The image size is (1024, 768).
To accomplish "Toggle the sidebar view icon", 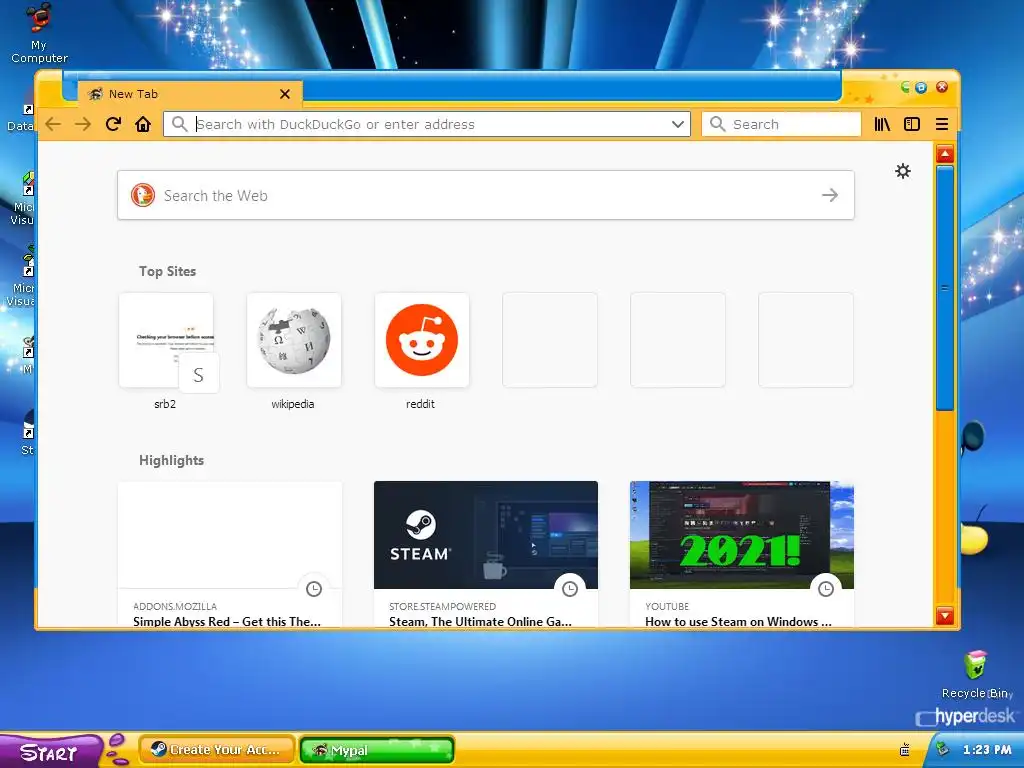I will [912, 124].
